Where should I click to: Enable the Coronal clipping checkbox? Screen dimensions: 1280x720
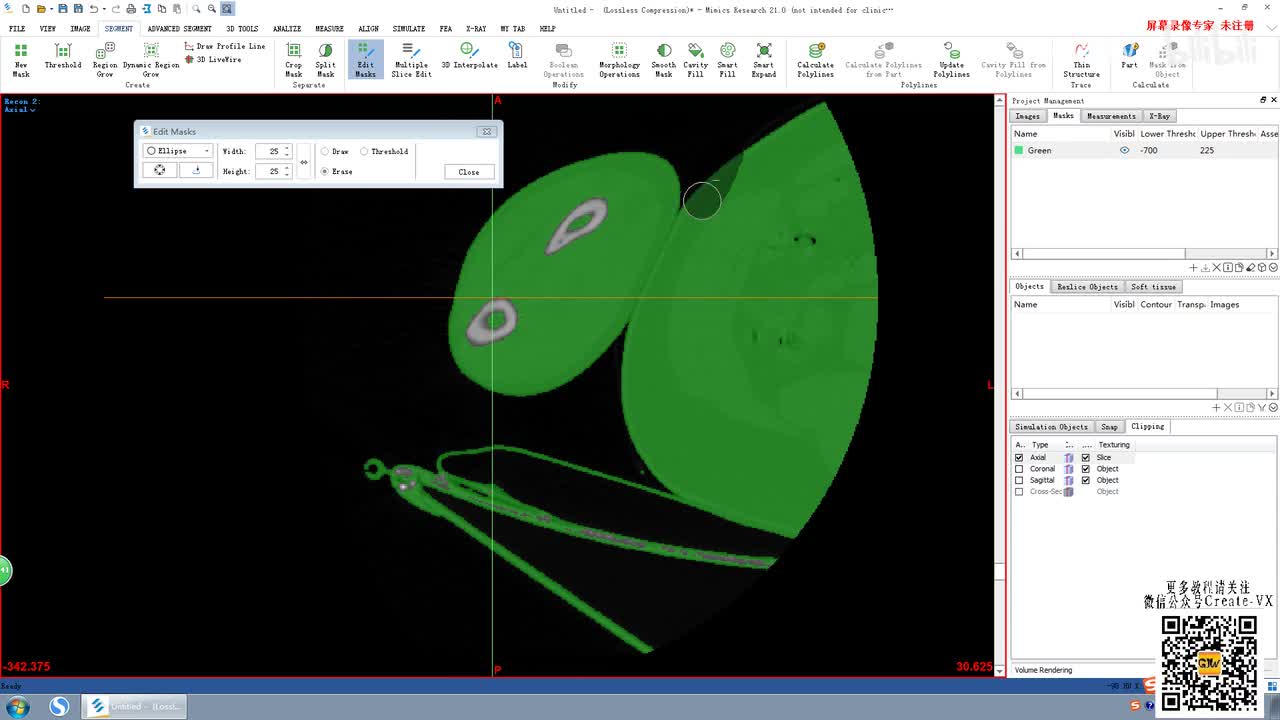coord(1019,469)
